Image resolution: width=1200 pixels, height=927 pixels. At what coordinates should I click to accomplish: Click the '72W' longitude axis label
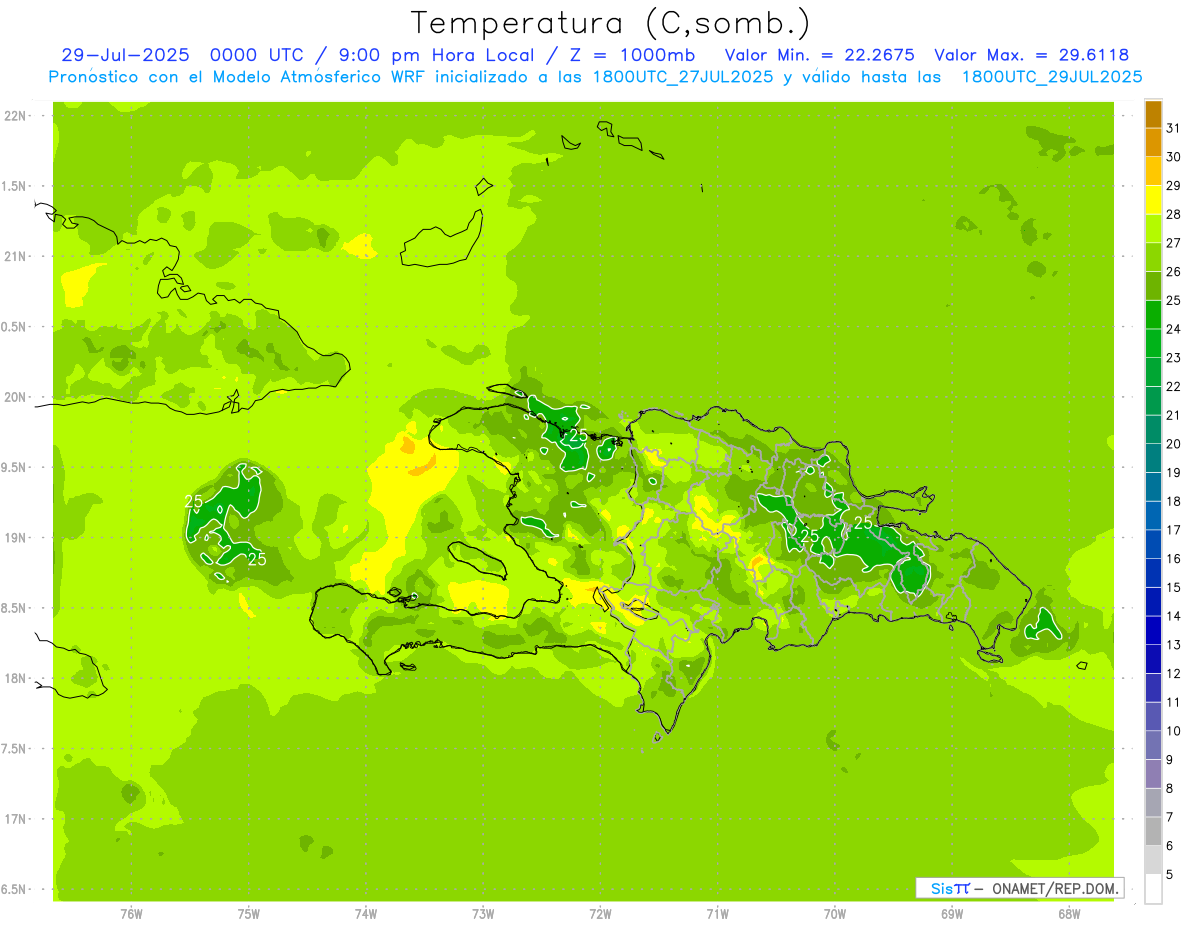[600, 914]
